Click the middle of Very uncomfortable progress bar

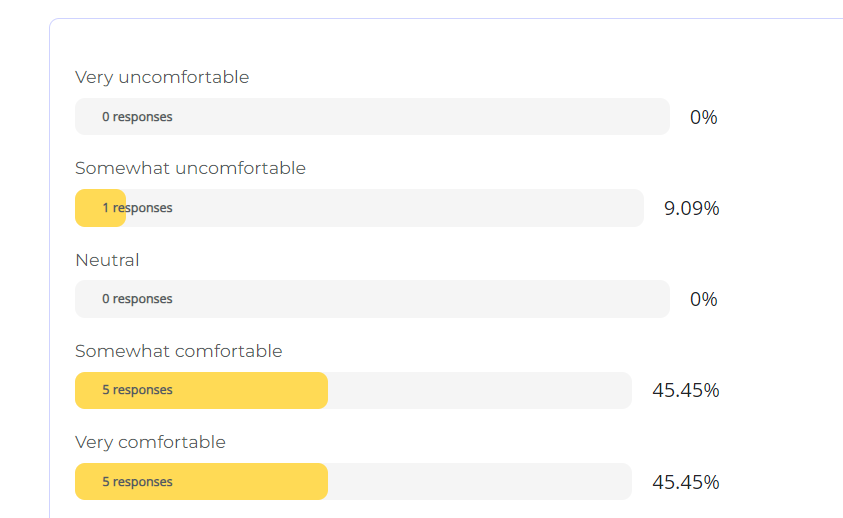pyautogui.click(x=372, y=117)
